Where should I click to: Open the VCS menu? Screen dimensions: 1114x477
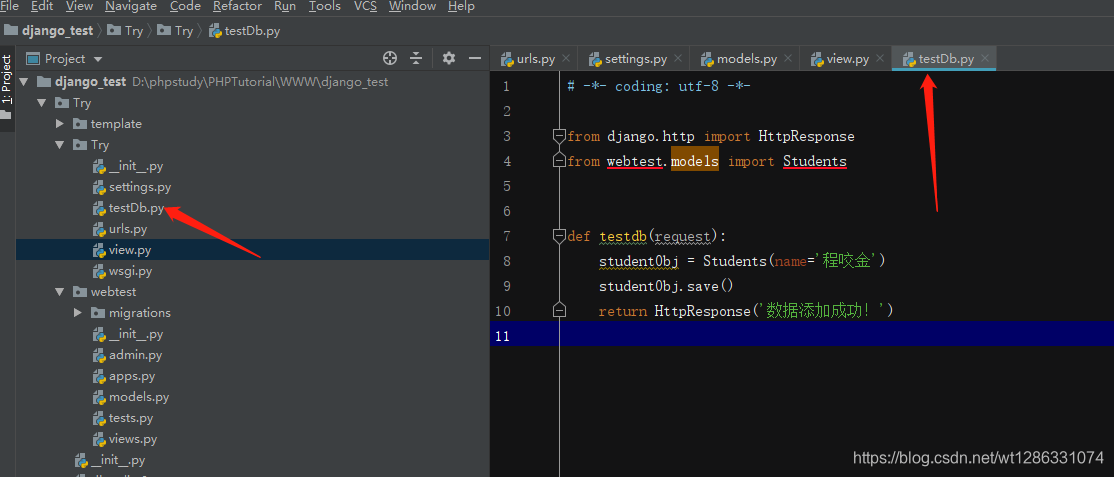365,6
